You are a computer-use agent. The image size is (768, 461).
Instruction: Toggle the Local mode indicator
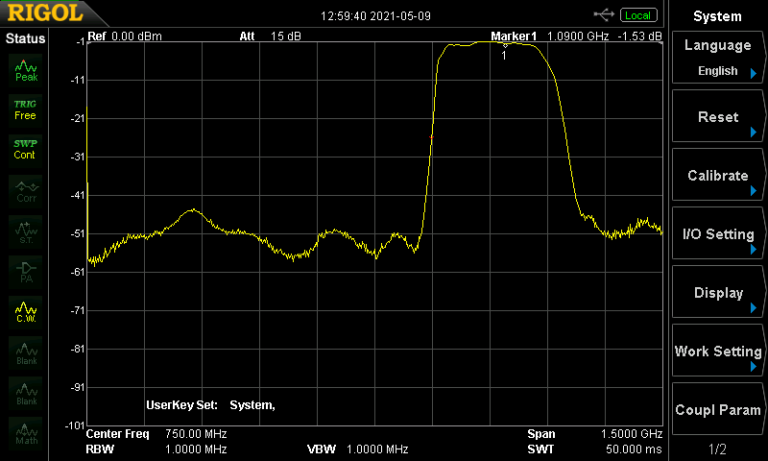tap(638, 15)
